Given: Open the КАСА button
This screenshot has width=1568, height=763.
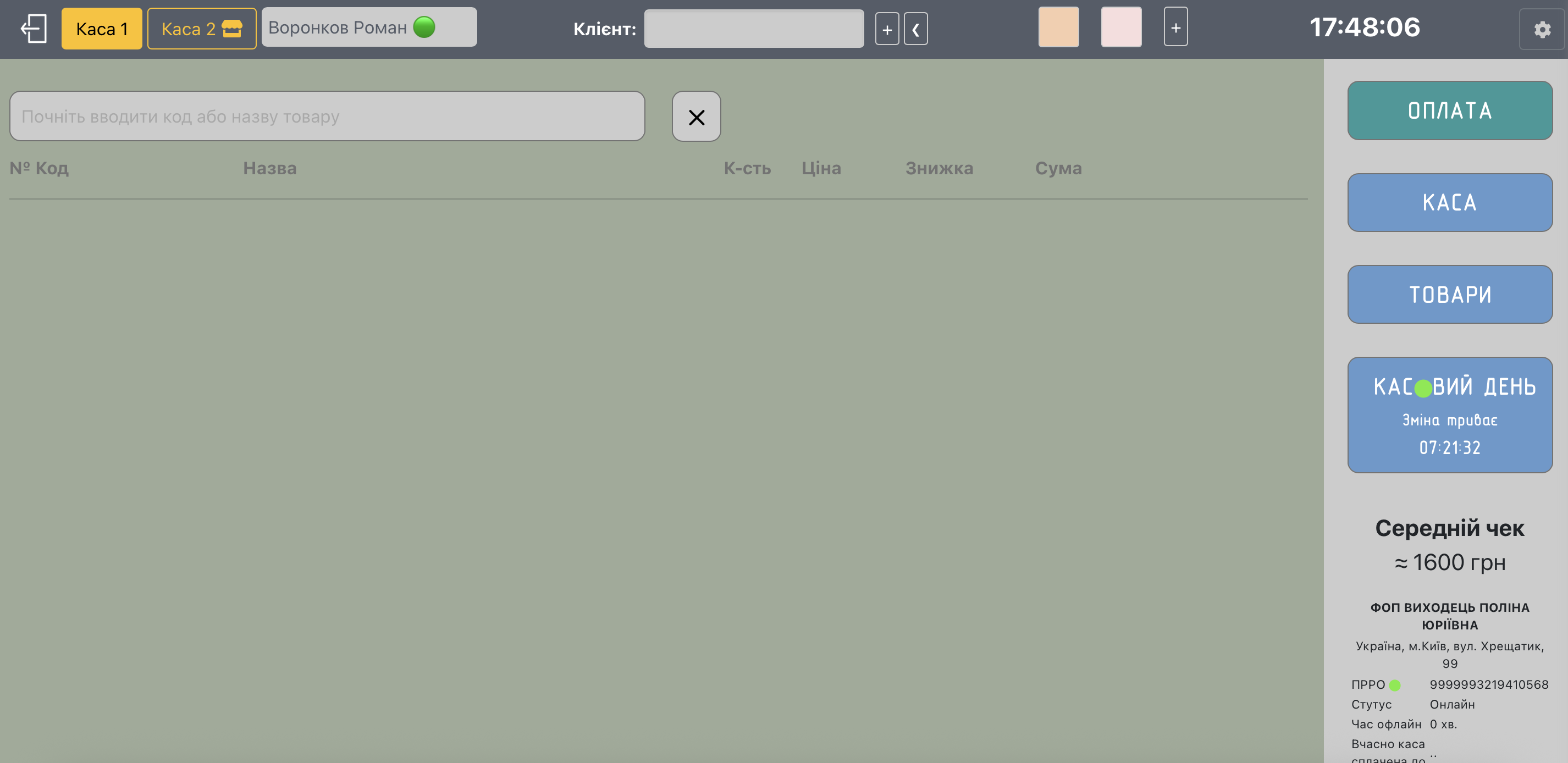Looking at the screenshot, I should click(1449, 203).
